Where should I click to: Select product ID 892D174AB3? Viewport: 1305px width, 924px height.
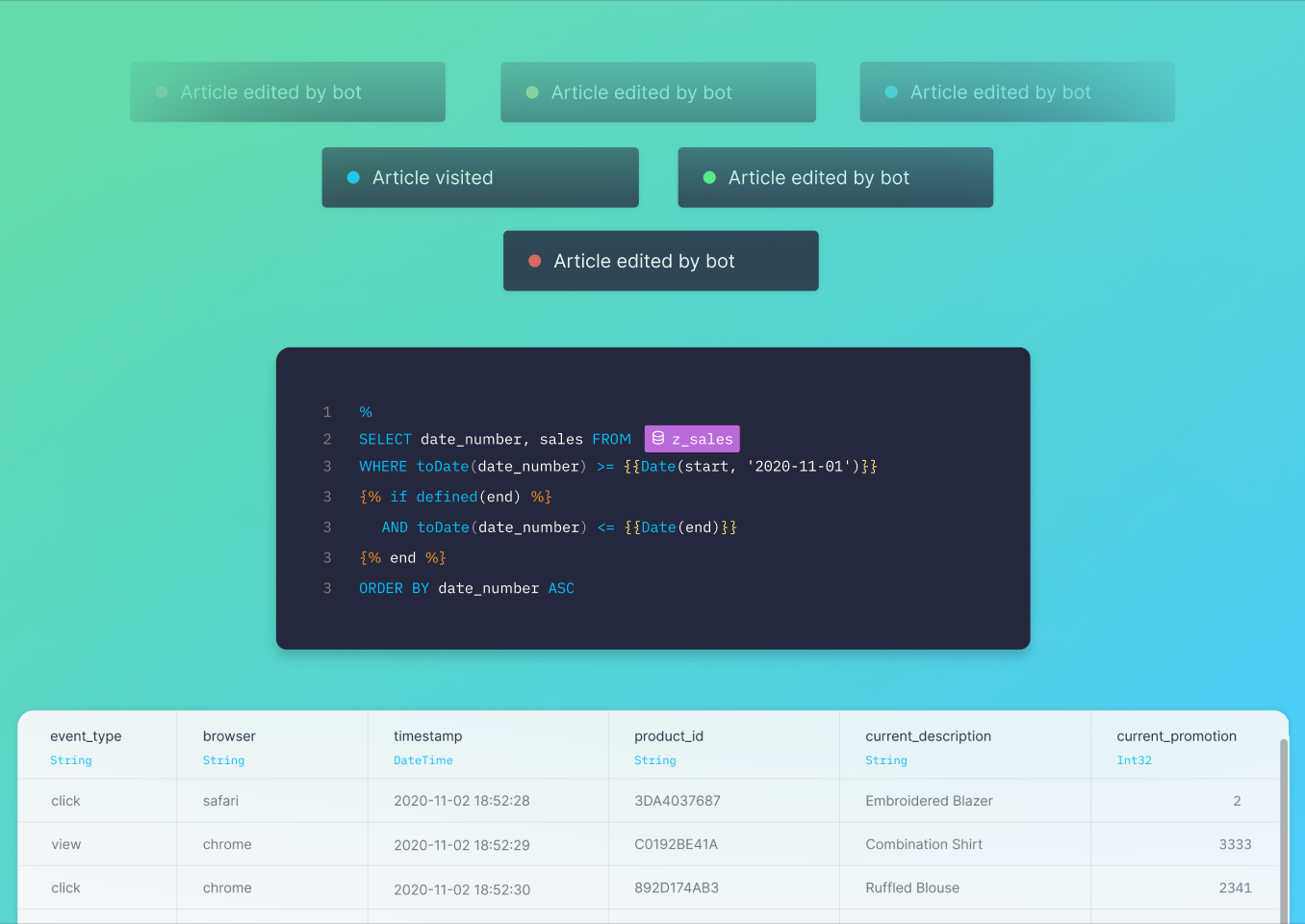click(677, 887)
